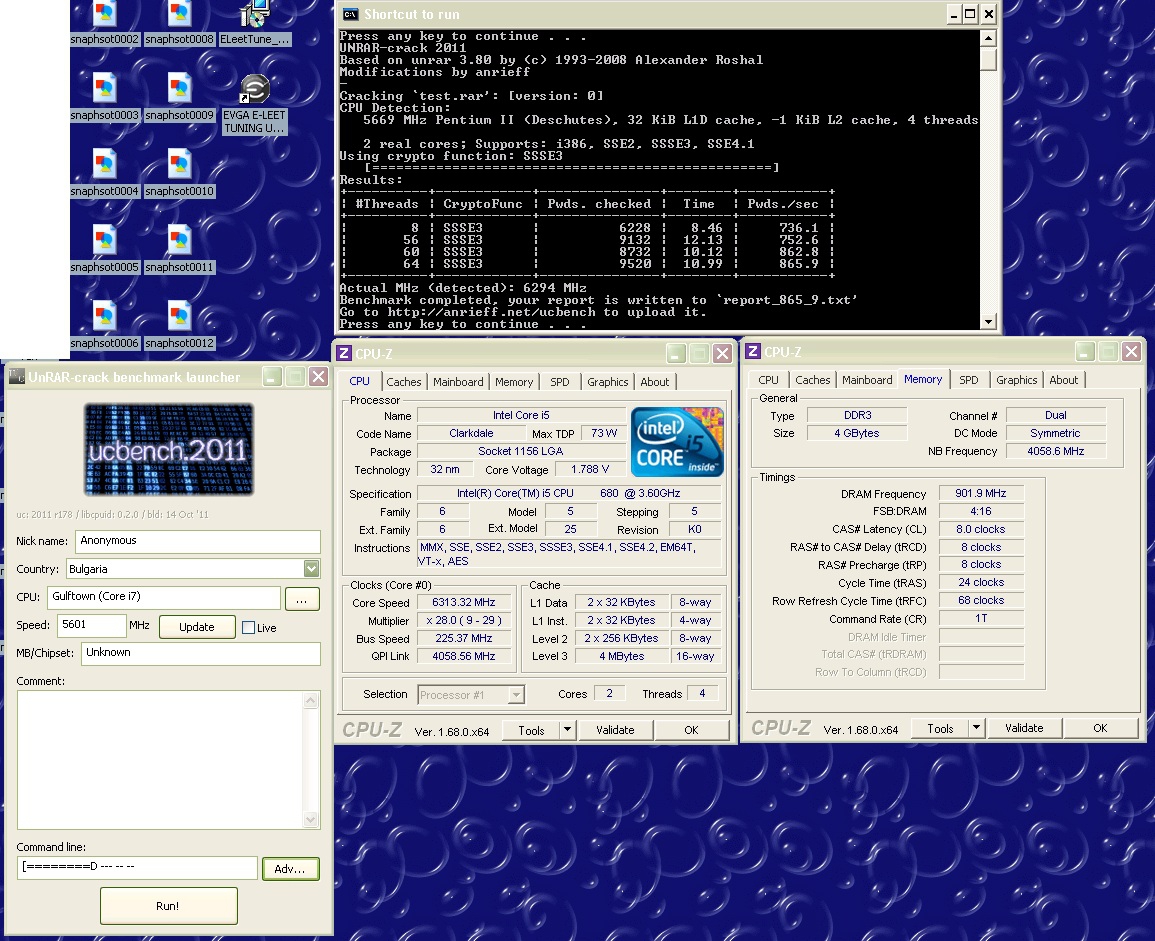
Task: Open the snaphsot0011 desktop icon
Action: click(x=180, y=249)
